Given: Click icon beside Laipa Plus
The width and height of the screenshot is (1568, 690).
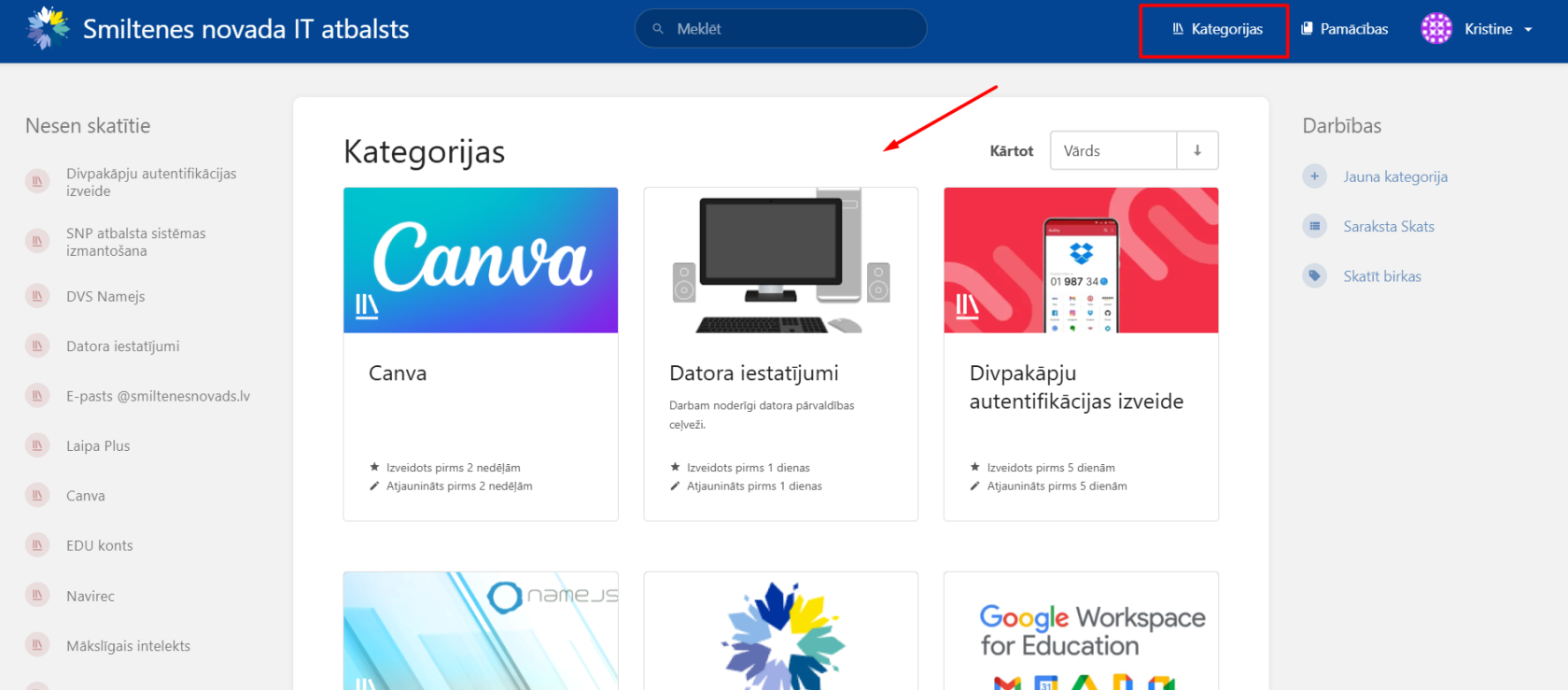Looking at the screenshot, I should (x=37, y=445).
